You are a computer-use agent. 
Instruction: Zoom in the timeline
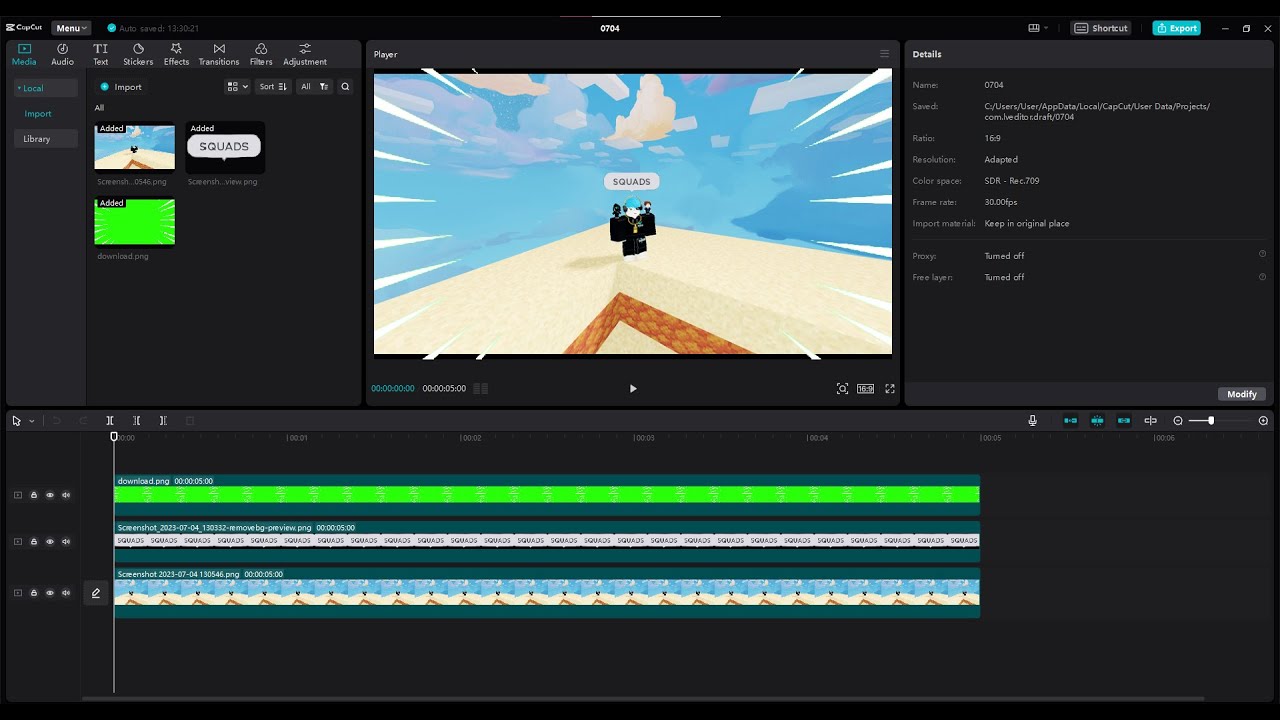pyautogui.click(x=1263, y=421)
